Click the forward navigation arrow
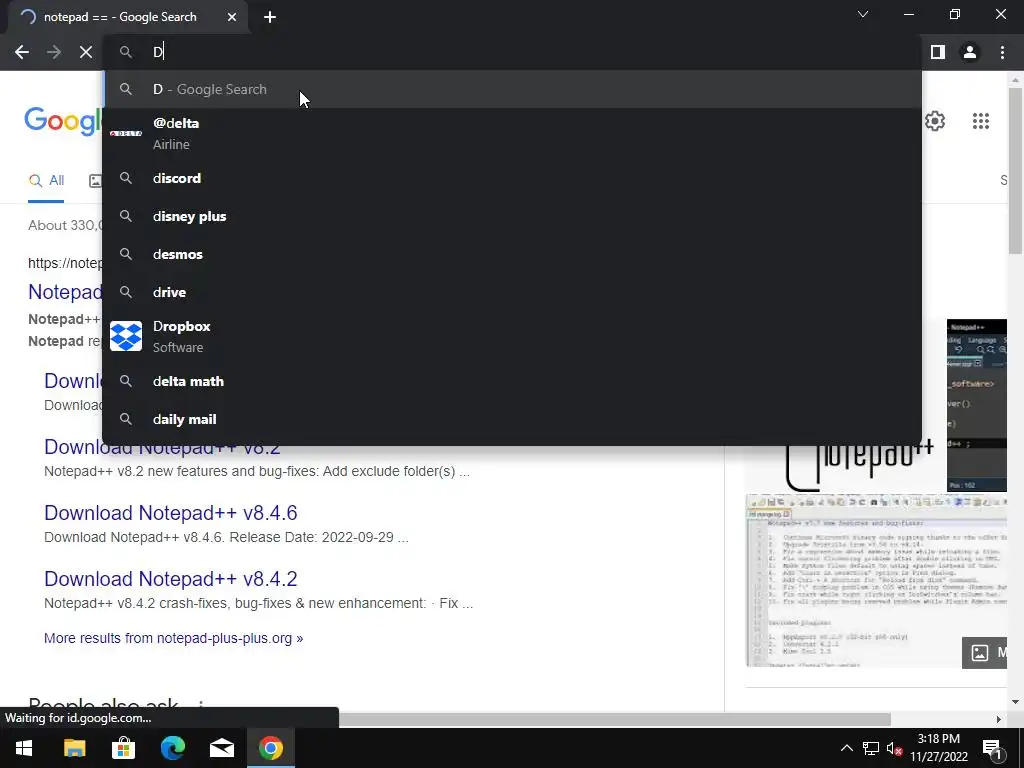Screen dimensions: 1024x768 (54, 52)
